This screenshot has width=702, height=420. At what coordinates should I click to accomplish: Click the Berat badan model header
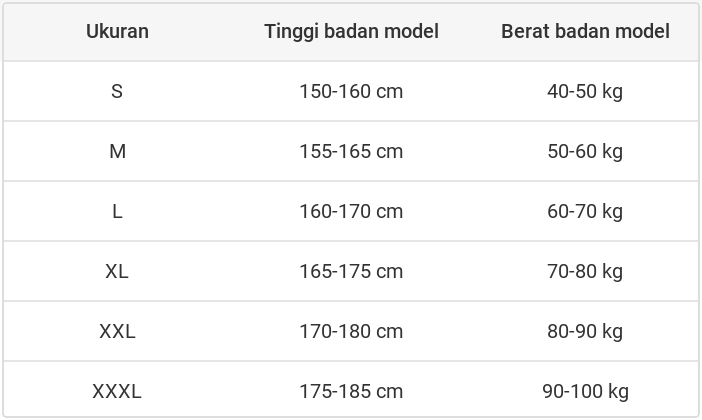tap(585, 31)
